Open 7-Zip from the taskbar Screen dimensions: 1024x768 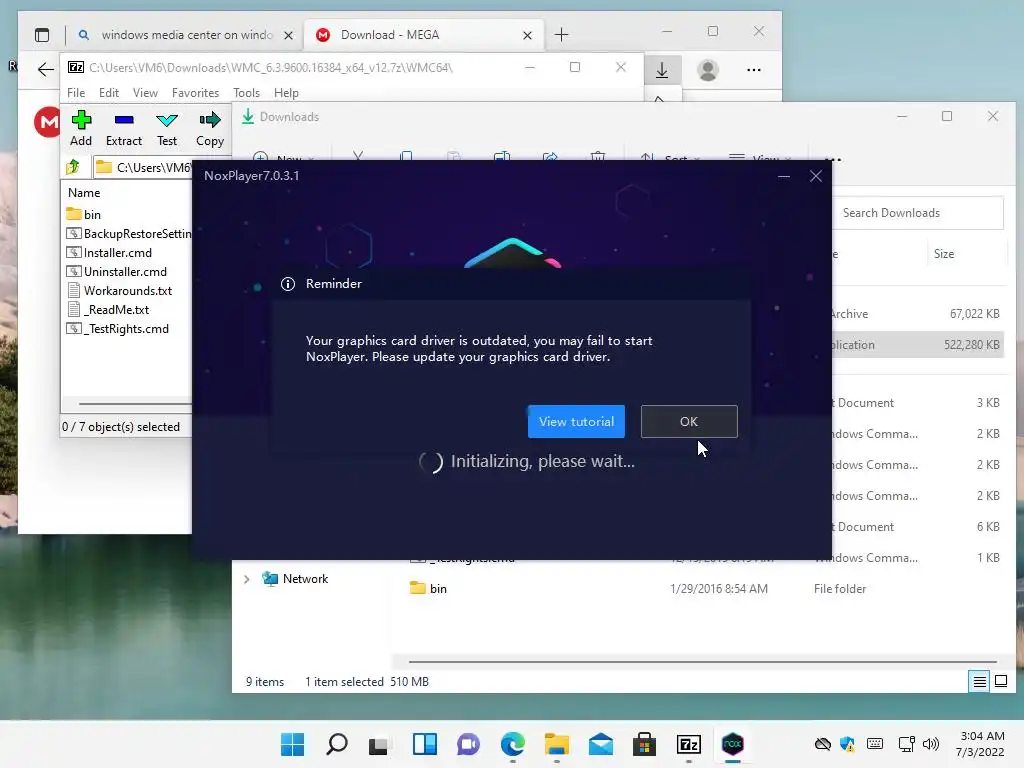click(689, 744)
